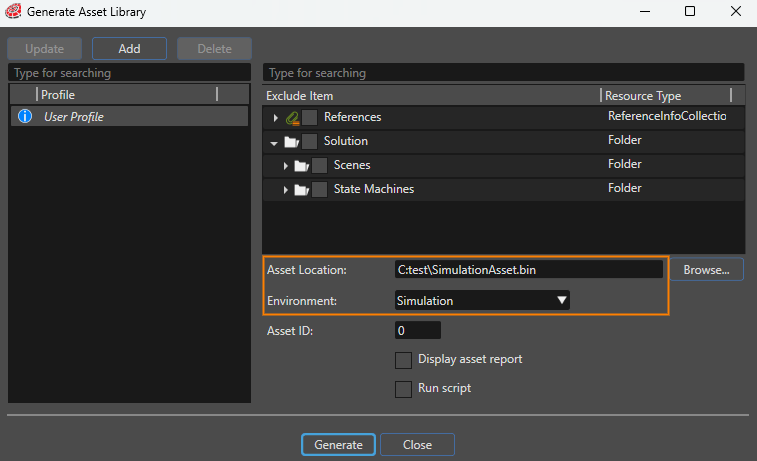Select the Solution row label
The image size is (757, 461).
pyautogui.click(x=346, y=141)
